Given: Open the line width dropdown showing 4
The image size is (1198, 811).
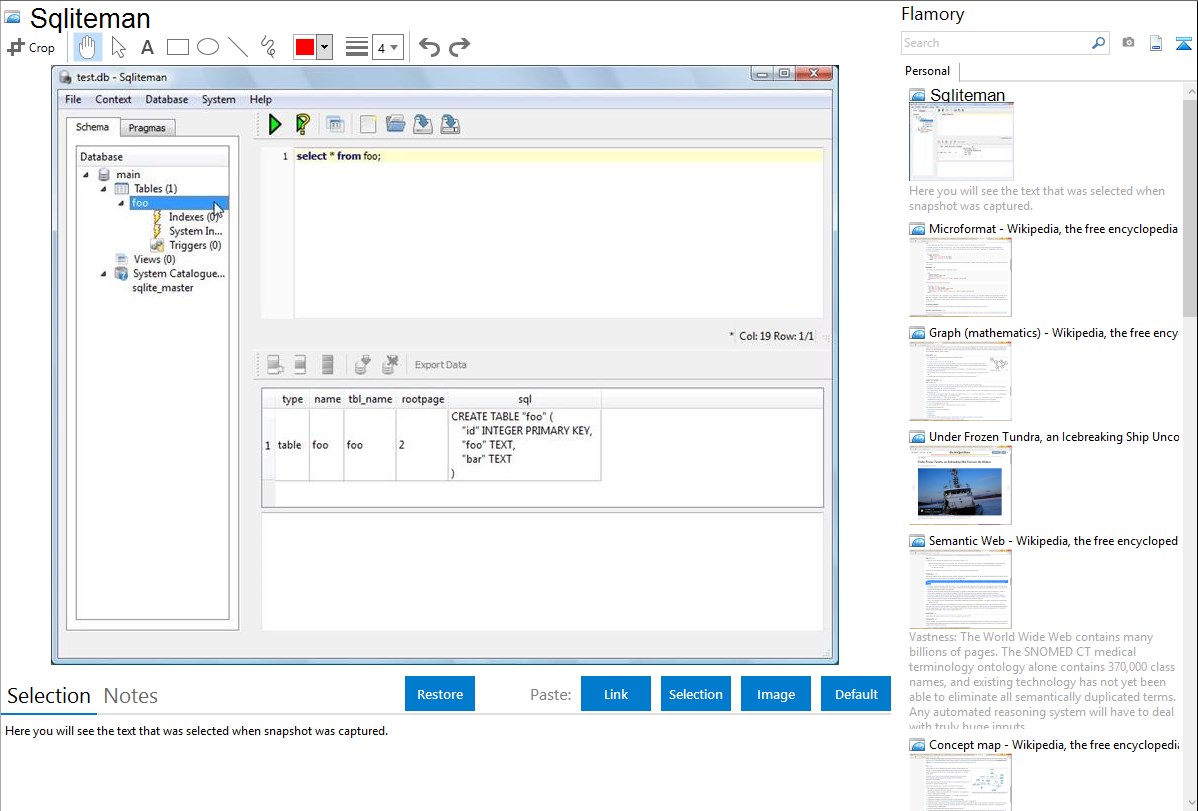Looking at the screenshot, I should 387,47.
